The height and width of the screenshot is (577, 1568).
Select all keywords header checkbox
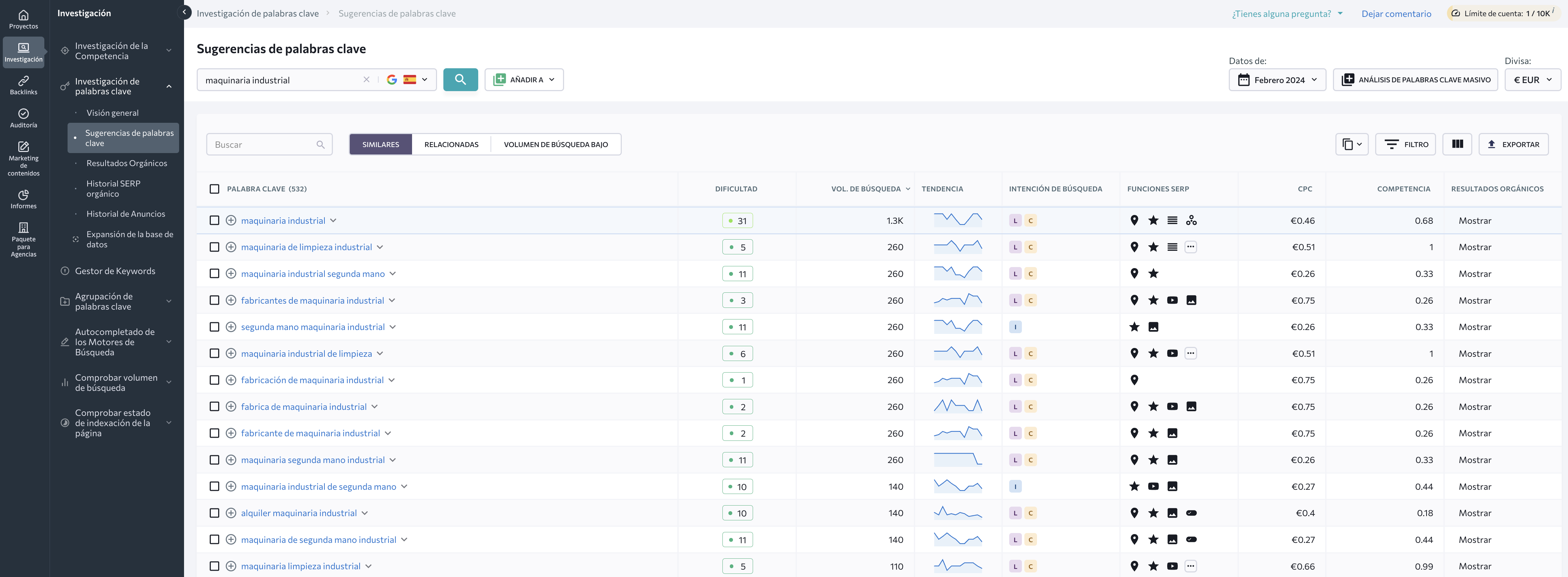click(214, 189)
